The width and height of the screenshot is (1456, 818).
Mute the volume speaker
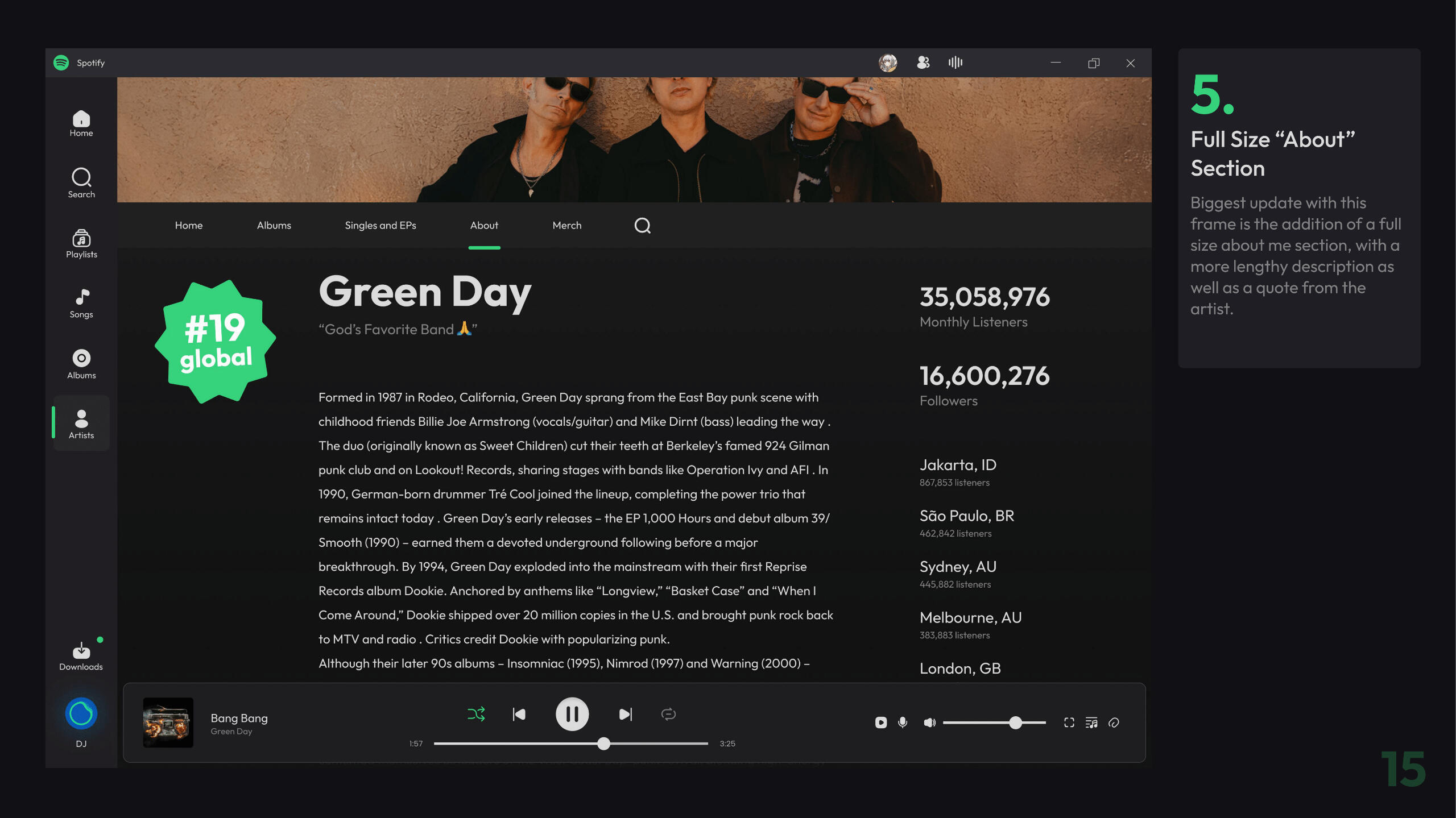[929, 723]
